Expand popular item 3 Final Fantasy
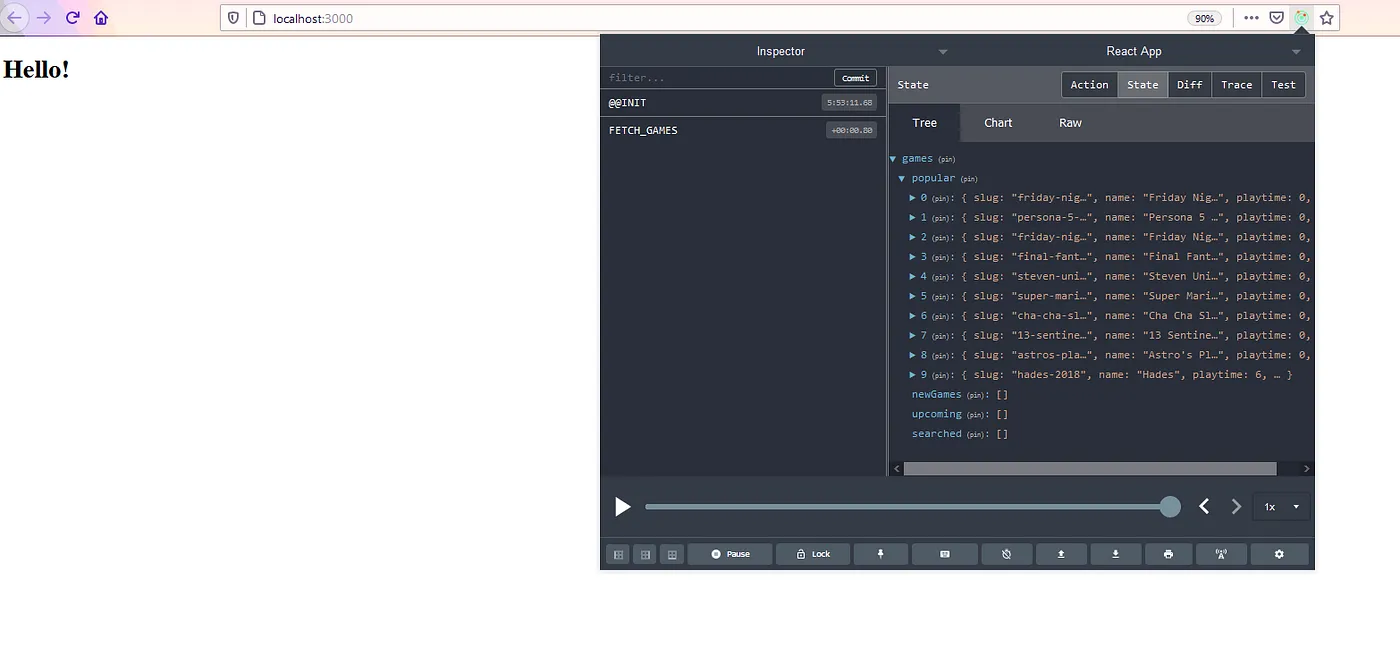 pyautogui.click(x=913, y=257)
